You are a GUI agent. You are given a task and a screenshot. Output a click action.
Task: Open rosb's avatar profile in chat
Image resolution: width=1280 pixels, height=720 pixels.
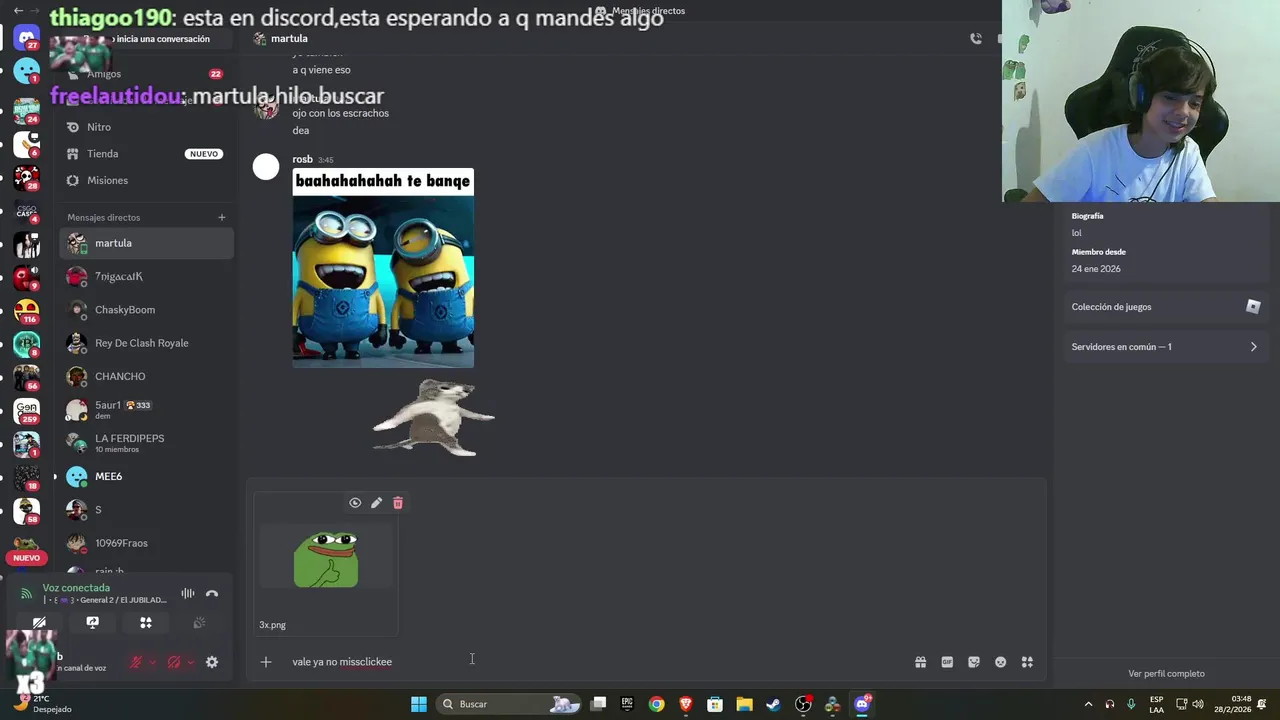pos(266,167)
